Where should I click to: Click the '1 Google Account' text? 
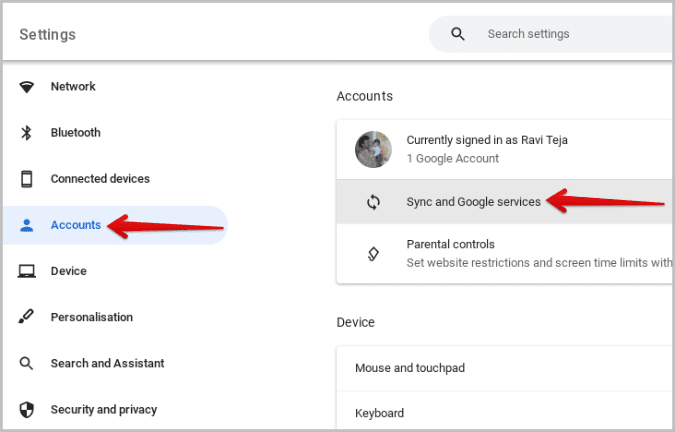click(x=453, y=159)
